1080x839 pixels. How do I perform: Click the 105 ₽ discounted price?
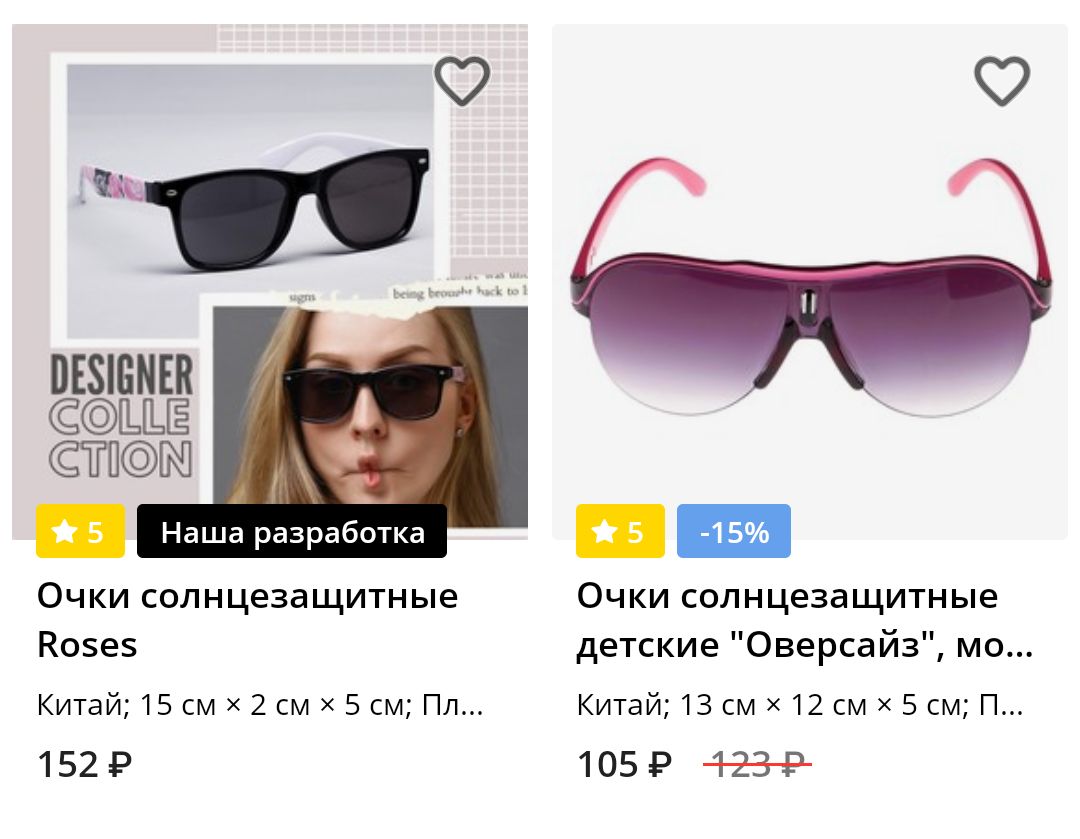(624, 764)
